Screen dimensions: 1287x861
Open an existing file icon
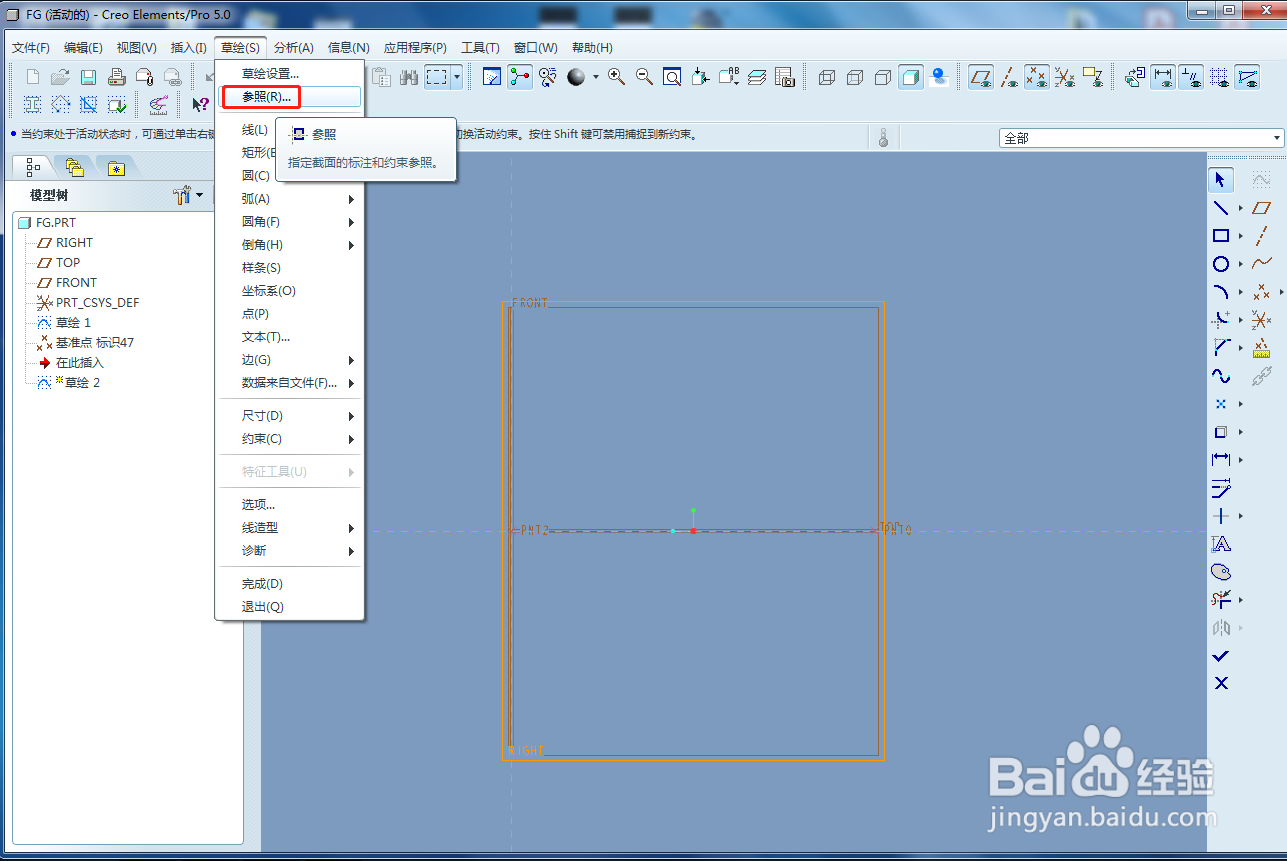[60, 77]
